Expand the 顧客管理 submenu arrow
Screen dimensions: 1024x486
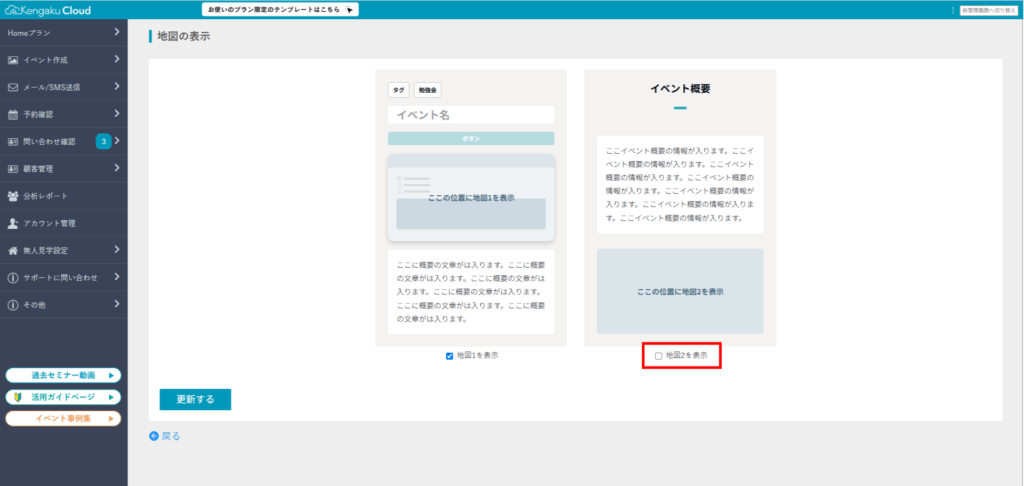coord(117,168)
